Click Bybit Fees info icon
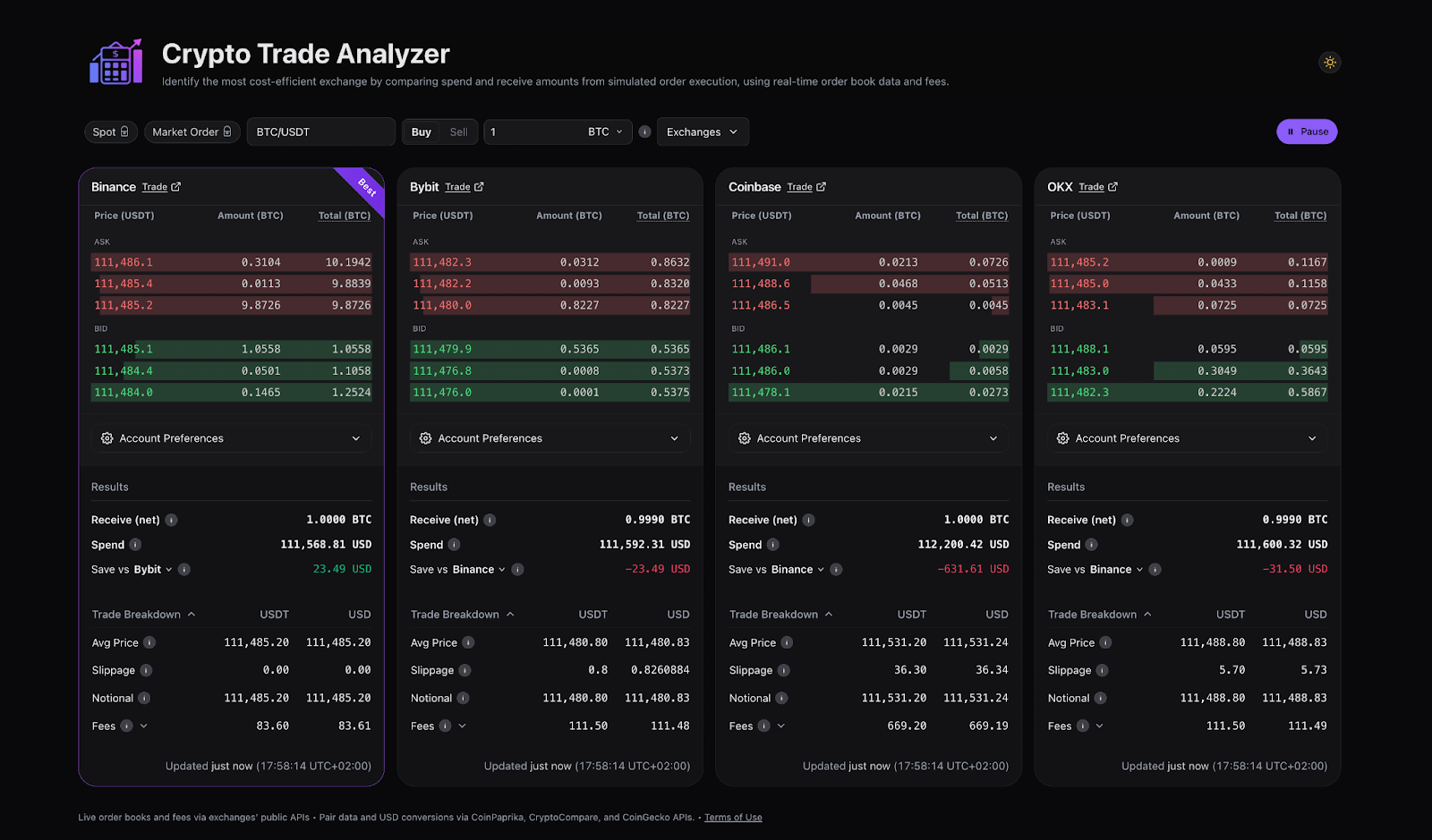The height and width of the screenshot is (840, 1432). (445, 725)
